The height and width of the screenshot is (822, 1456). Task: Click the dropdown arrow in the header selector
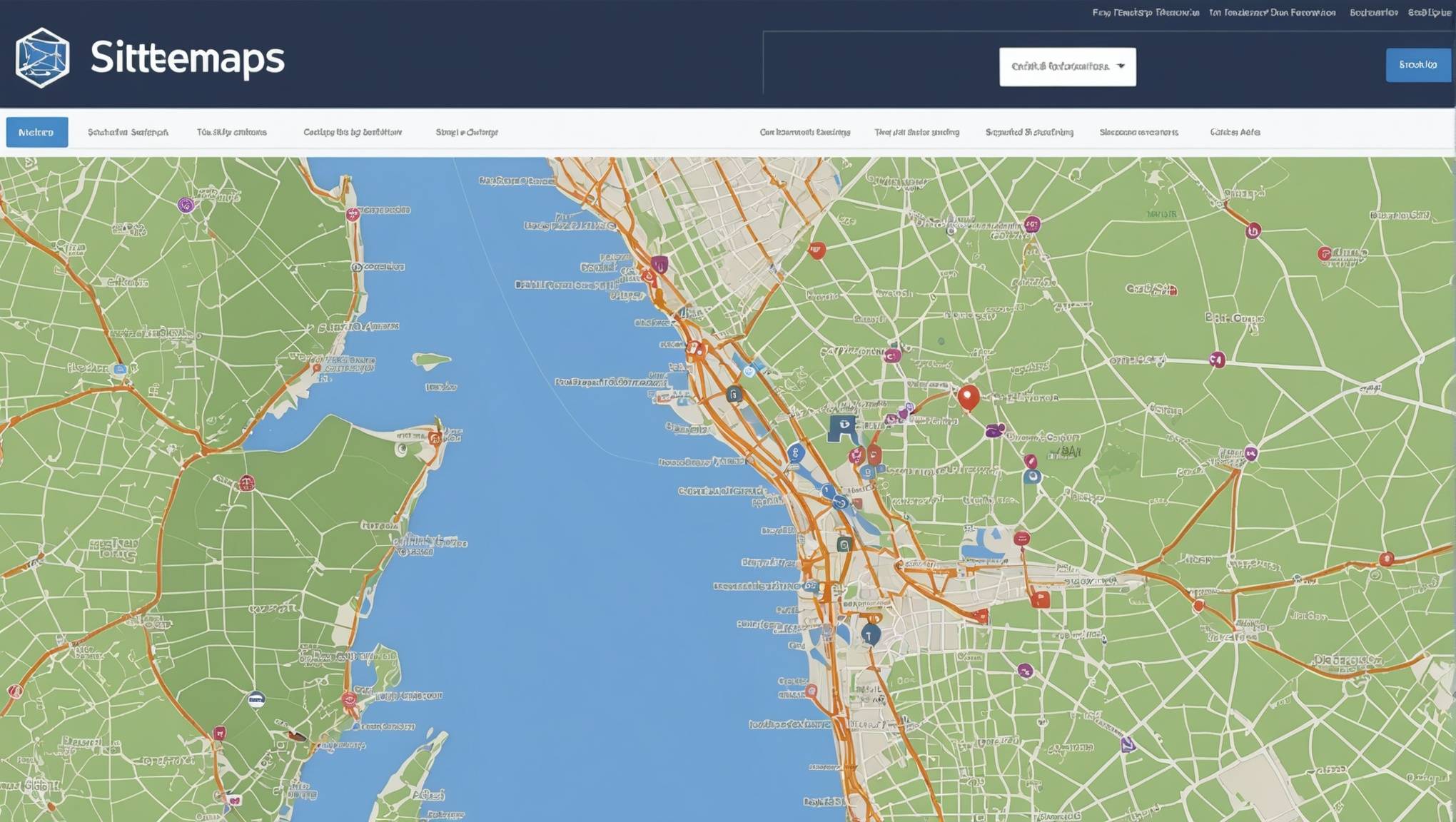[1121, 66]
